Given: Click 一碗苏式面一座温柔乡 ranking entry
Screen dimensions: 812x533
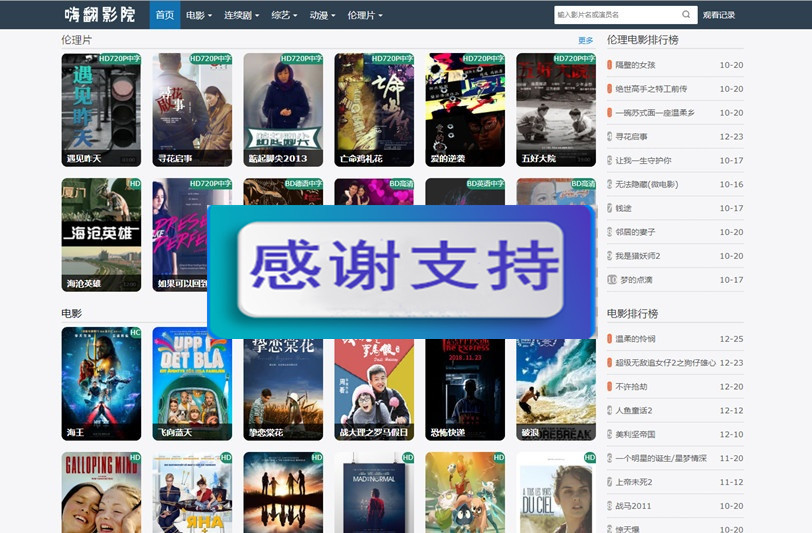Looking at the screenshot, I should point(655,113).
